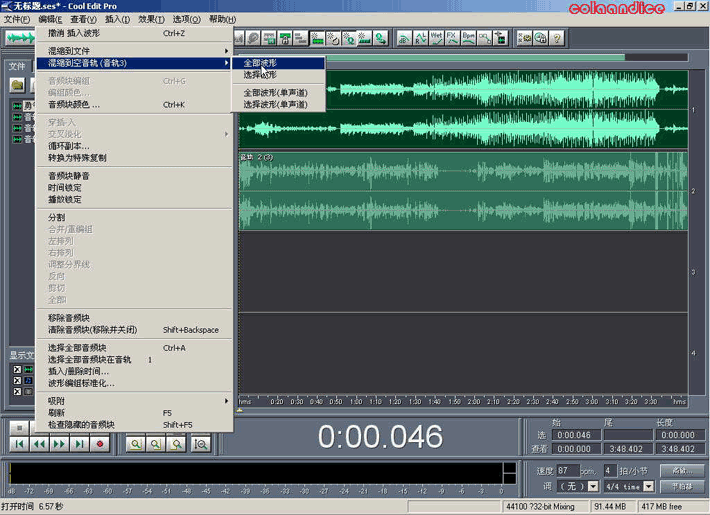Click the go to end transport button

click(80, 444)
